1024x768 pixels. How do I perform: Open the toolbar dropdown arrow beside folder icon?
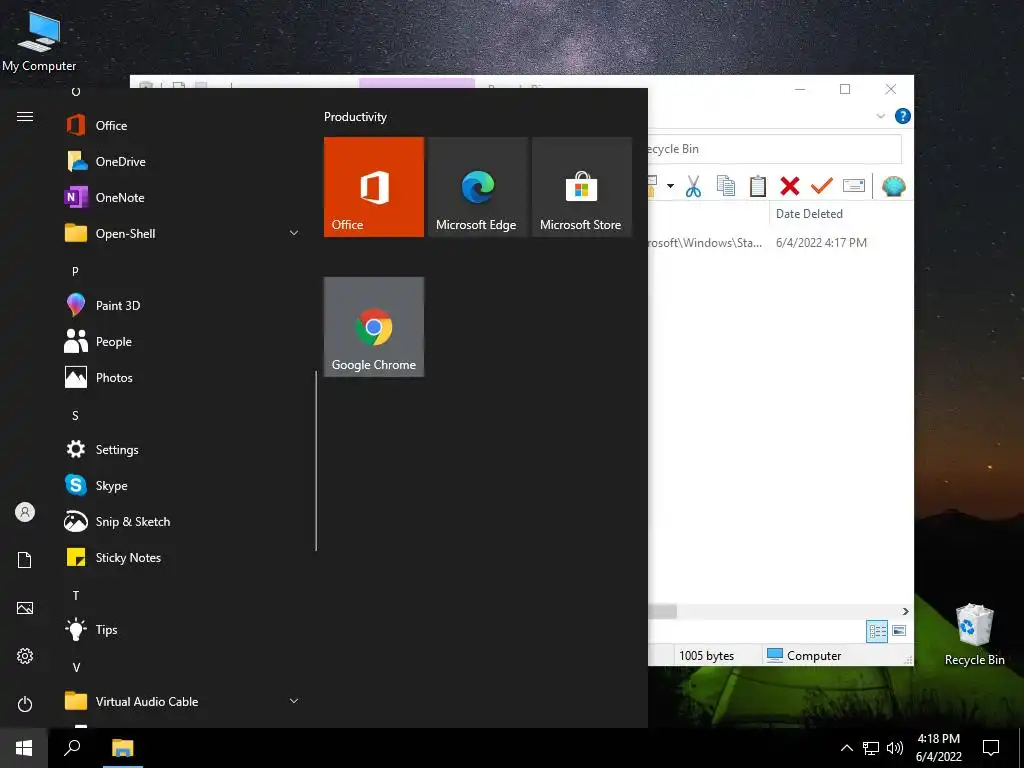click(670, 186)
